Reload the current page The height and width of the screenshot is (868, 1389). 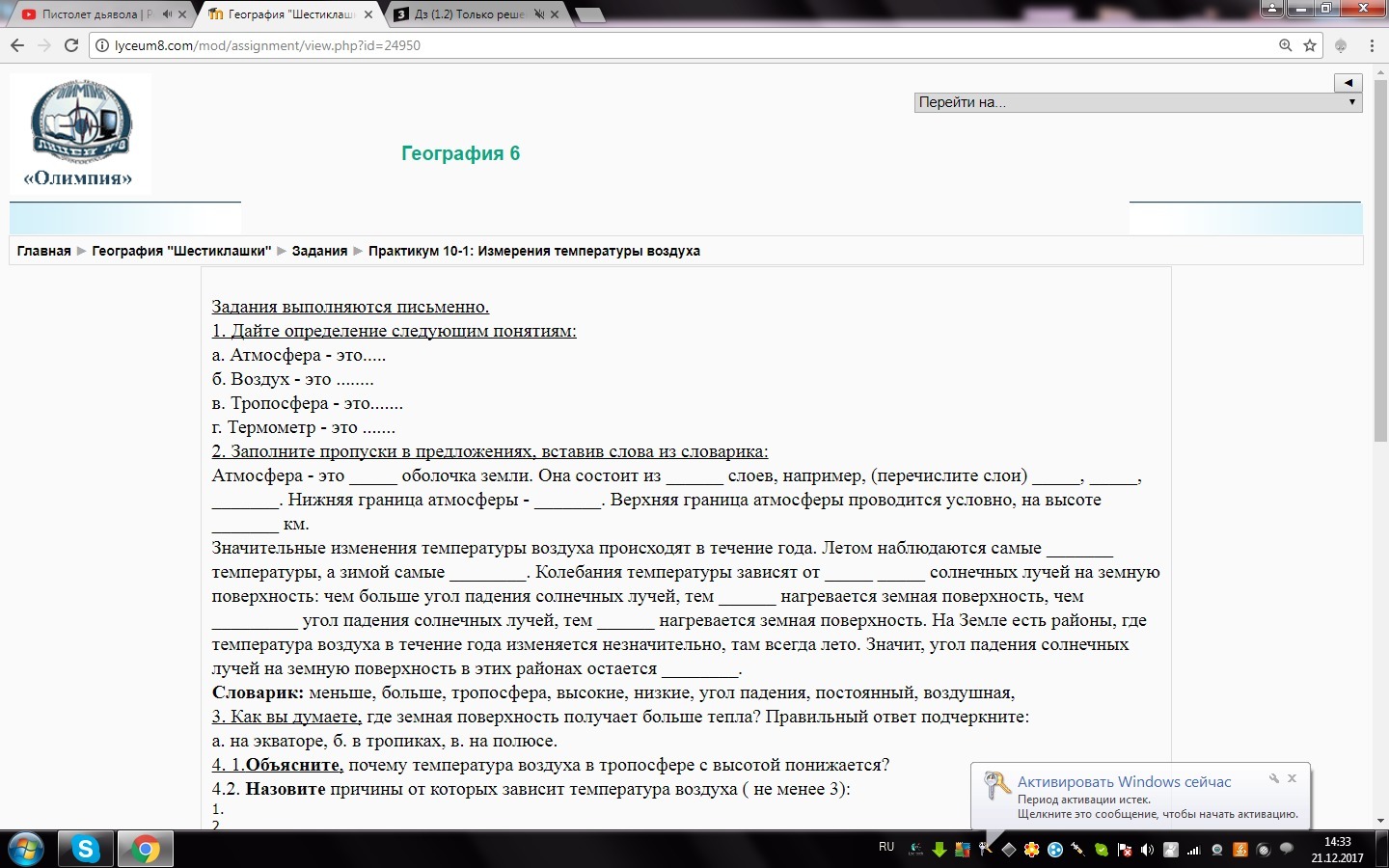pyautogui.click(x=70, y=45)
